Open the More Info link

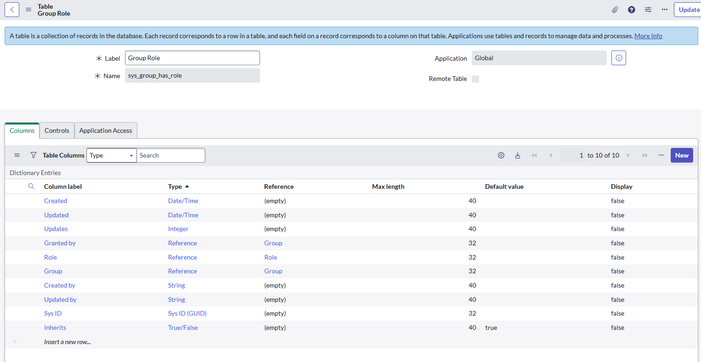pyautogui.click(x=648, y=36)
